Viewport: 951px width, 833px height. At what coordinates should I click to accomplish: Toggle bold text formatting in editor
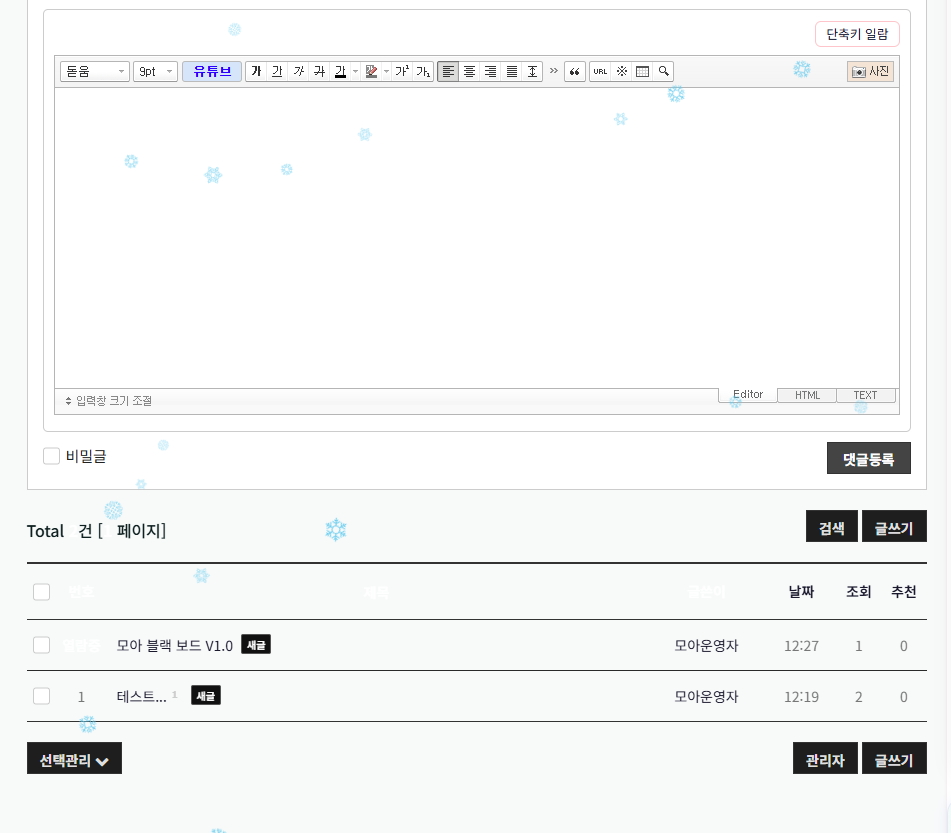click(256, 71)
